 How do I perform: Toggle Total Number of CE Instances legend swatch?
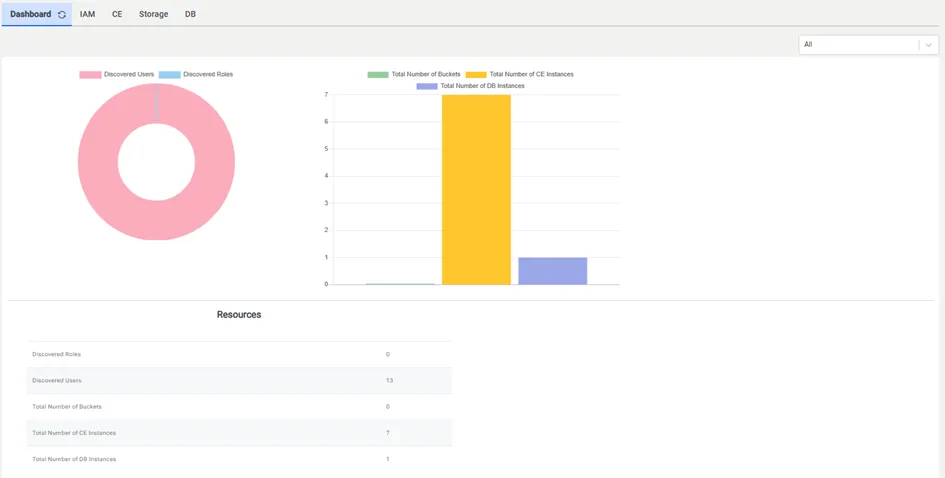[476, 75]
